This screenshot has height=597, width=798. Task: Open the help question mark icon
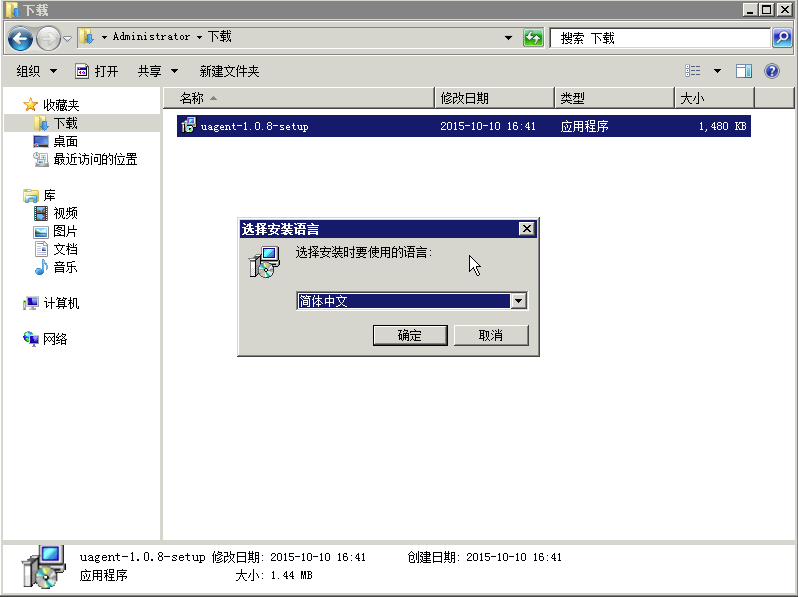click(772, 71)
